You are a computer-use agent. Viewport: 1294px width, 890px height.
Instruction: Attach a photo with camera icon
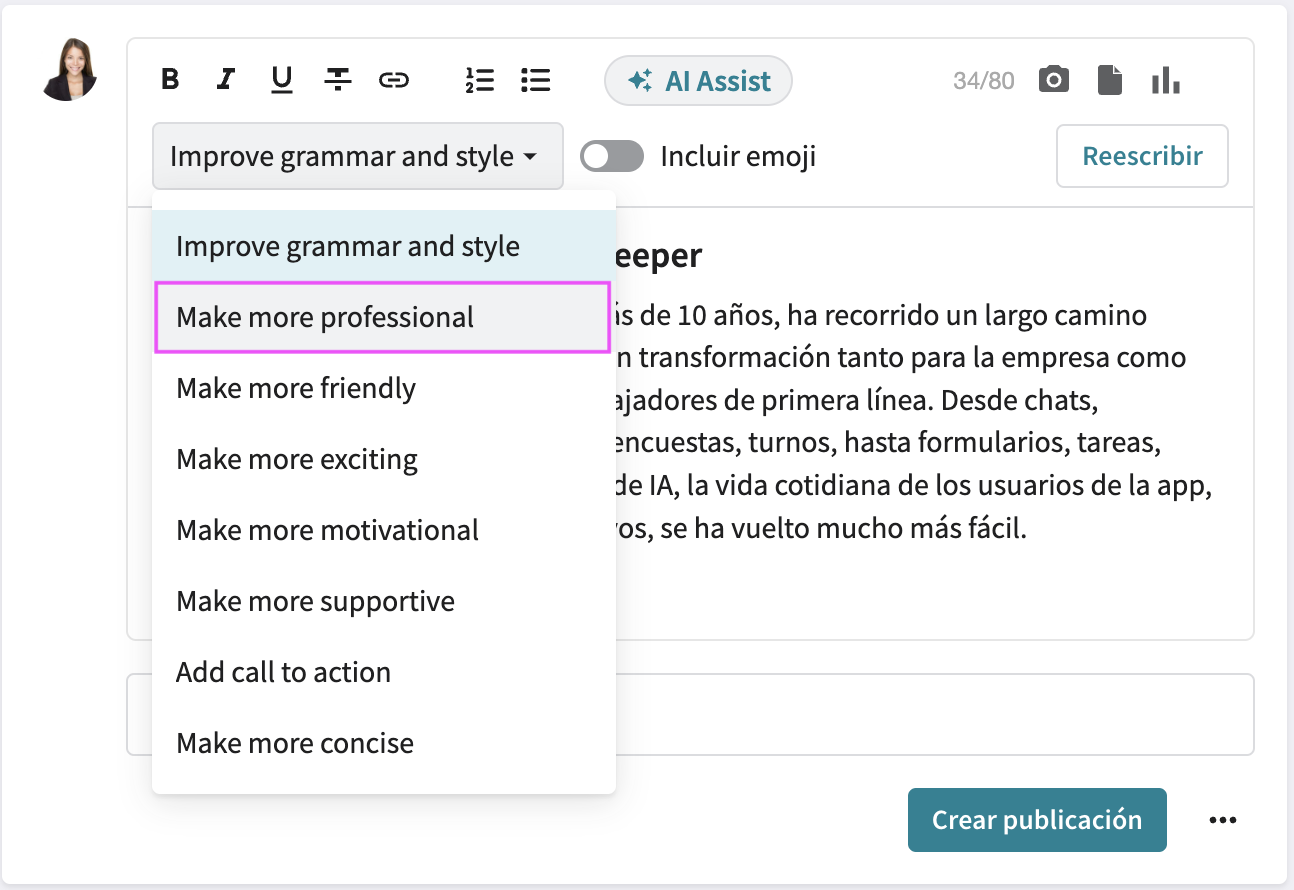point(1053,80)
